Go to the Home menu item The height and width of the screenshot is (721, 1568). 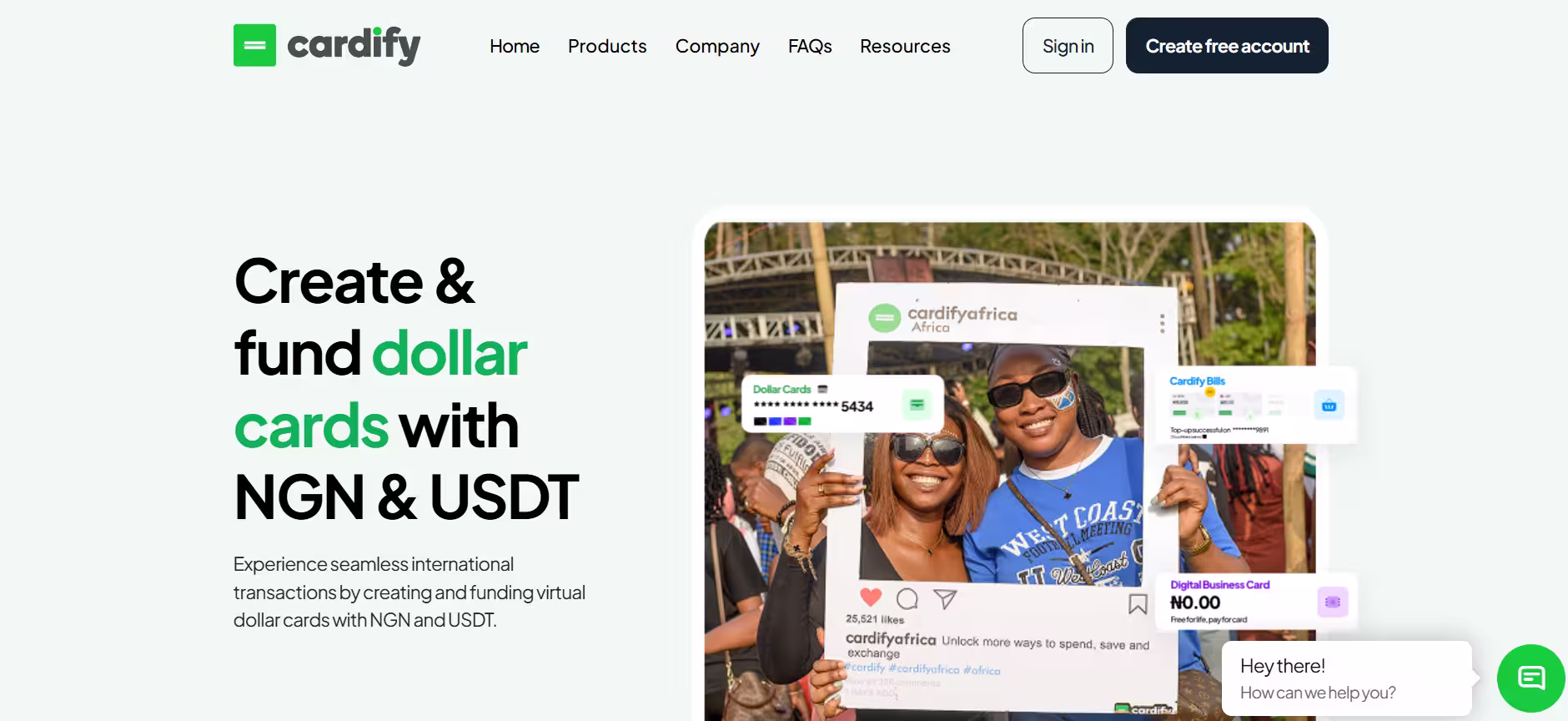pos(515,46)
